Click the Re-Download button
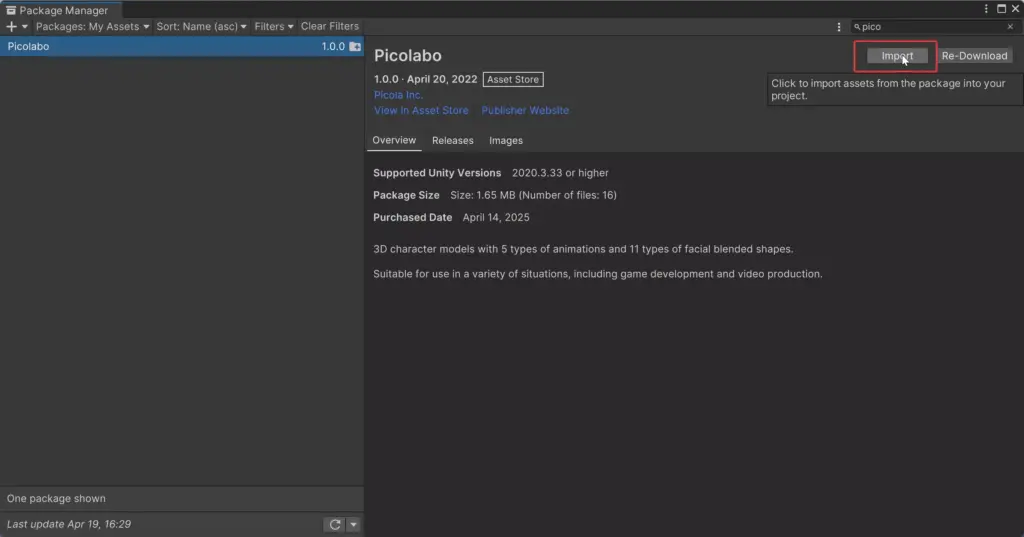The width and height of the screenshot is (1024, 537). tap(974, 56)
